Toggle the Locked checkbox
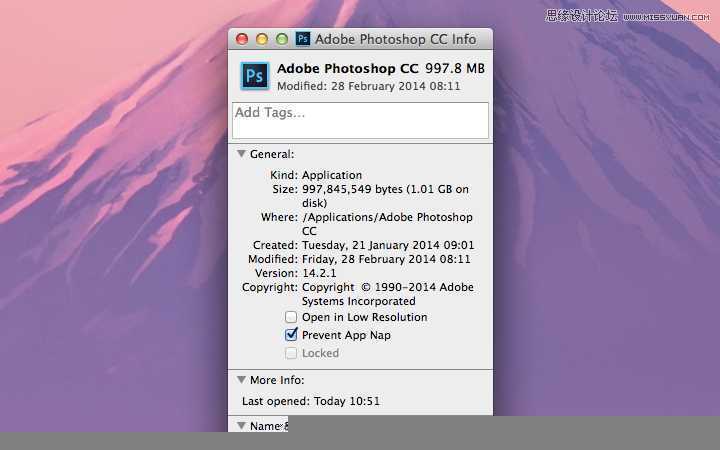This screenshot has height=450, width=720. [291, 353]
